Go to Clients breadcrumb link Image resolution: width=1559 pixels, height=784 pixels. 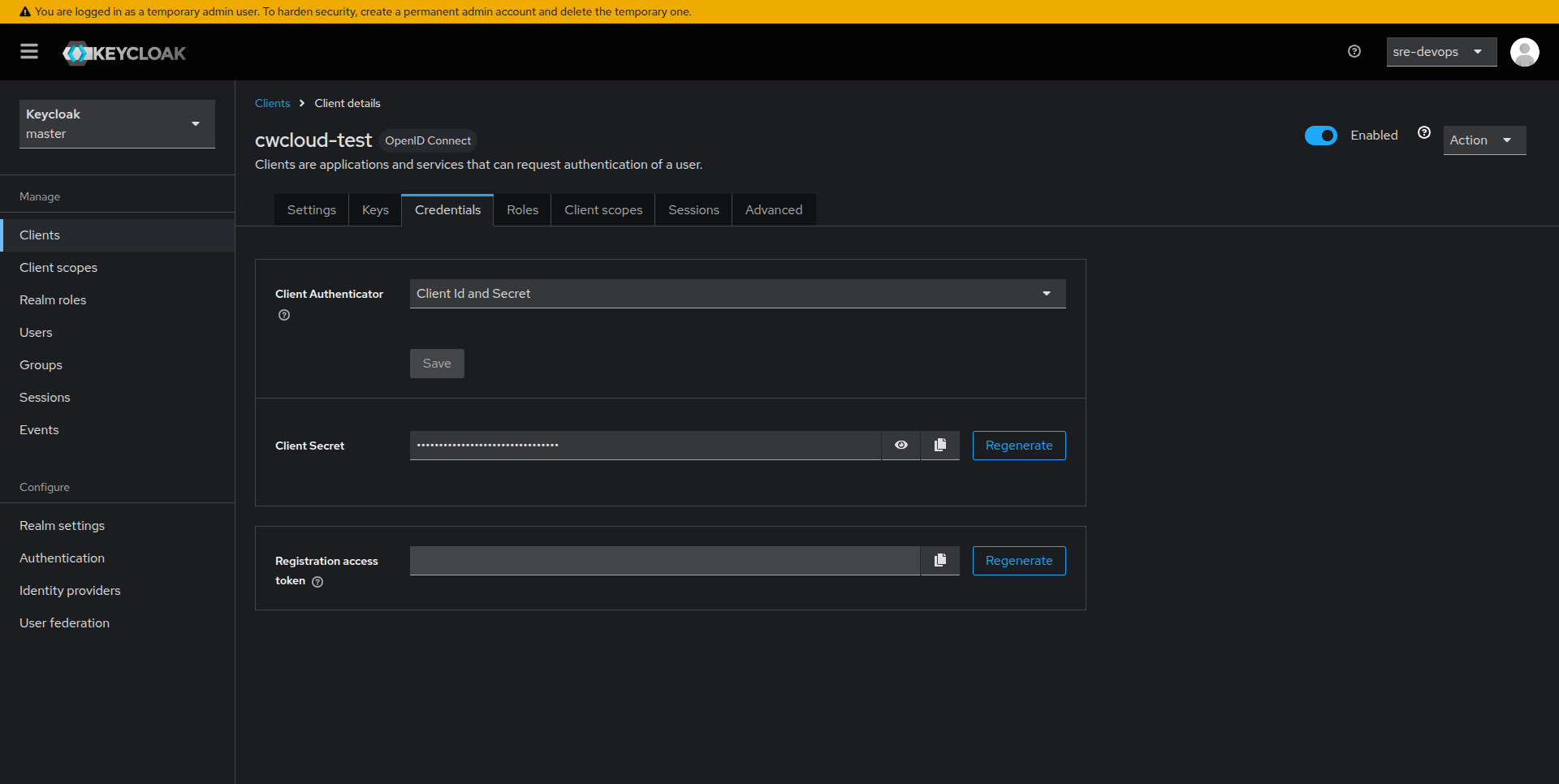coord(272,103)
